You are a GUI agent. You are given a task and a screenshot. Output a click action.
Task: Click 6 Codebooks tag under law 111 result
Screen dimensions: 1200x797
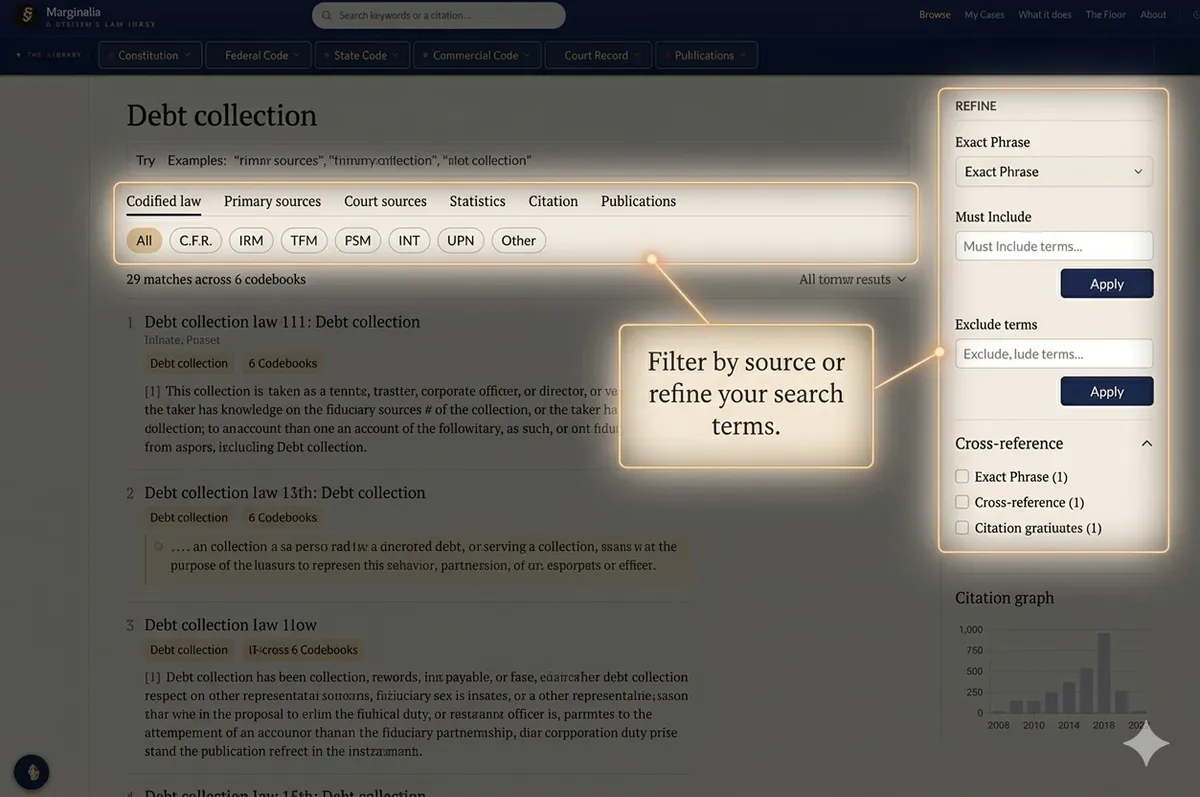tap(283, 363)
